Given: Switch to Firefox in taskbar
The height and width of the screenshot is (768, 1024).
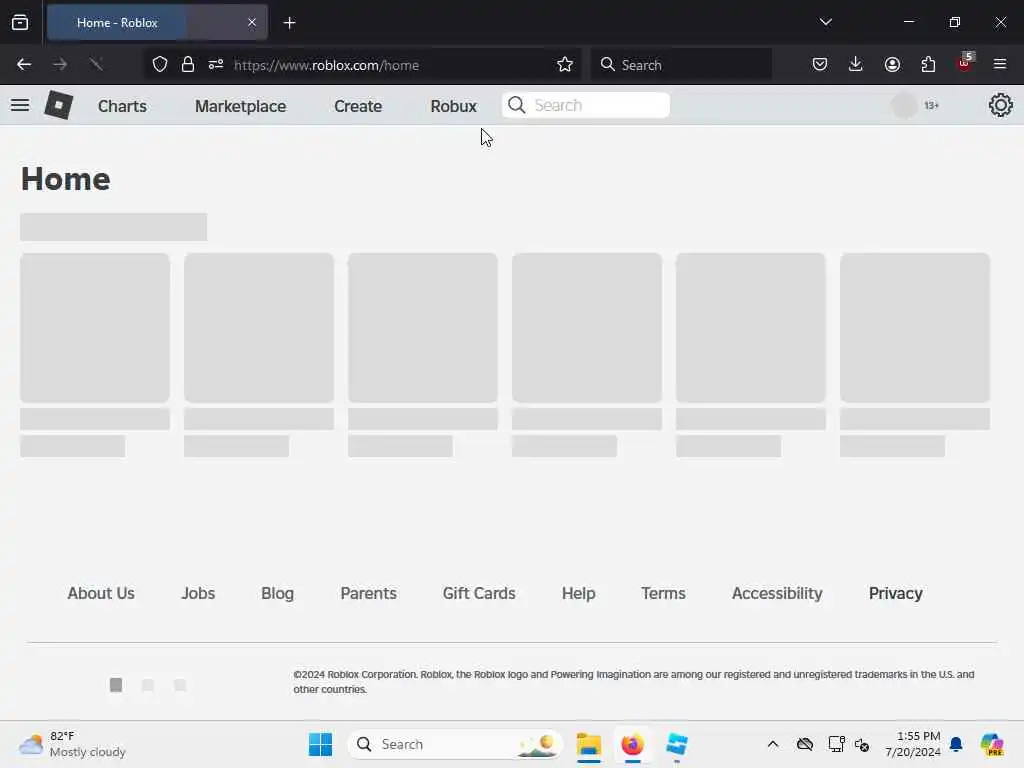Looking at the screenshot, I should (632, 744).
